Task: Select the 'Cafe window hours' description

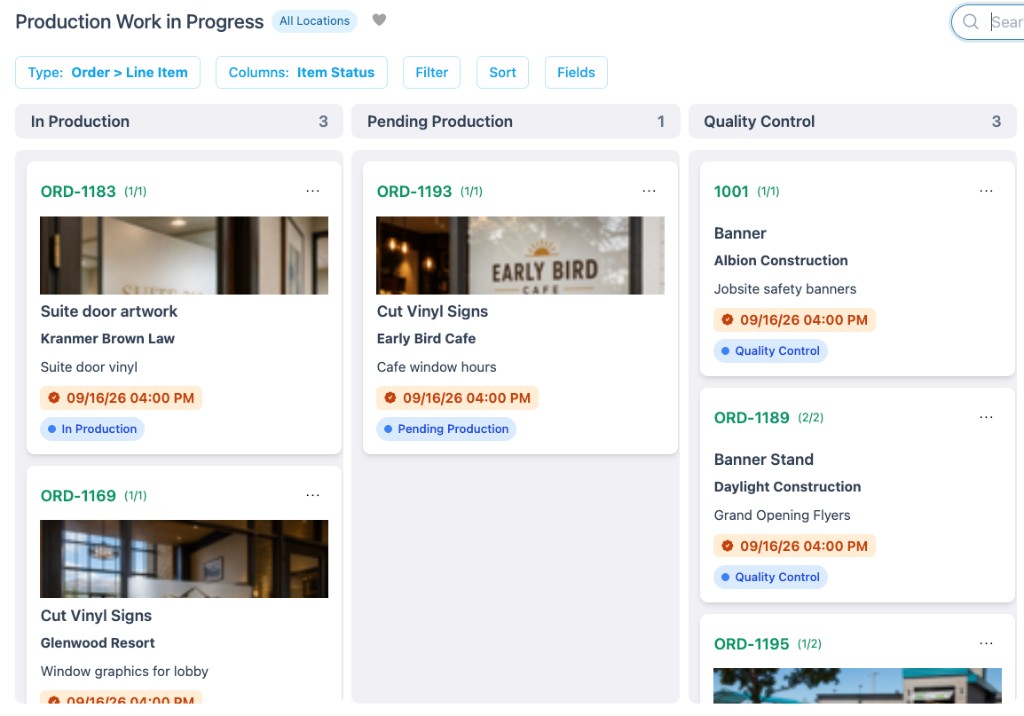Action: [x=436, y=366]
